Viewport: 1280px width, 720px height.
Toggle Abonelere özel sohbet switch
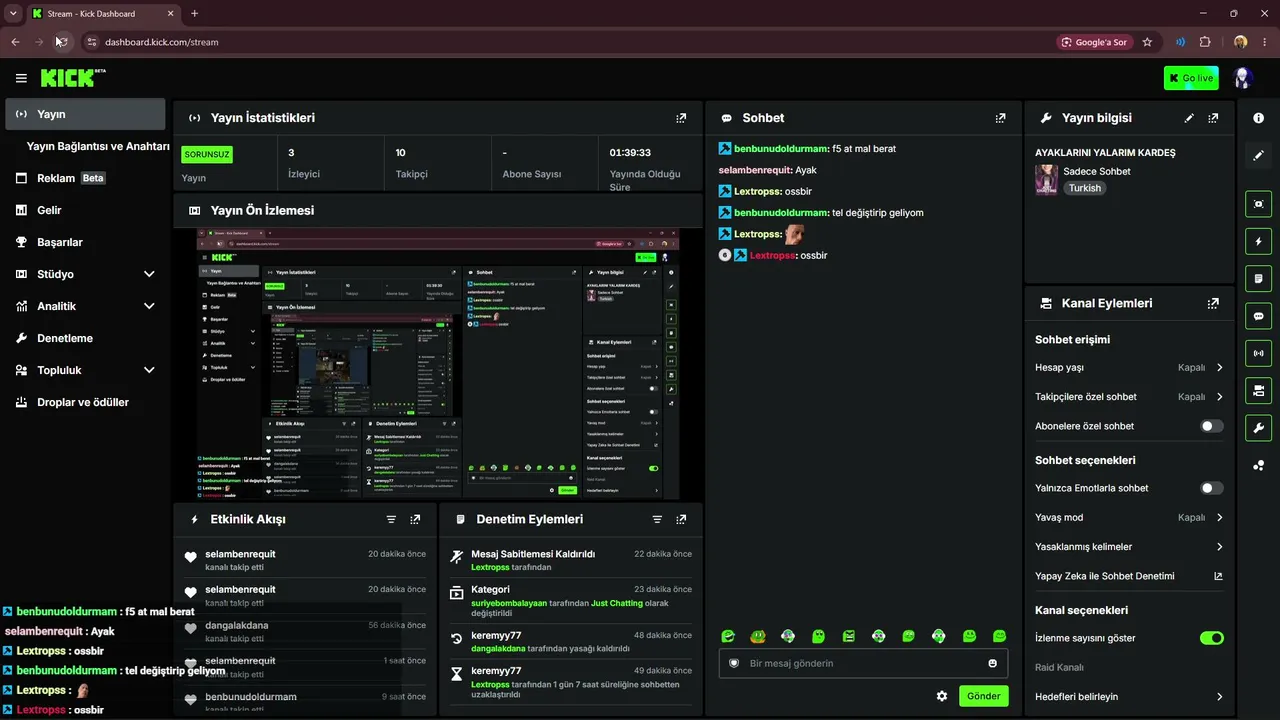pyautogui.click(x=1211, y=426)
